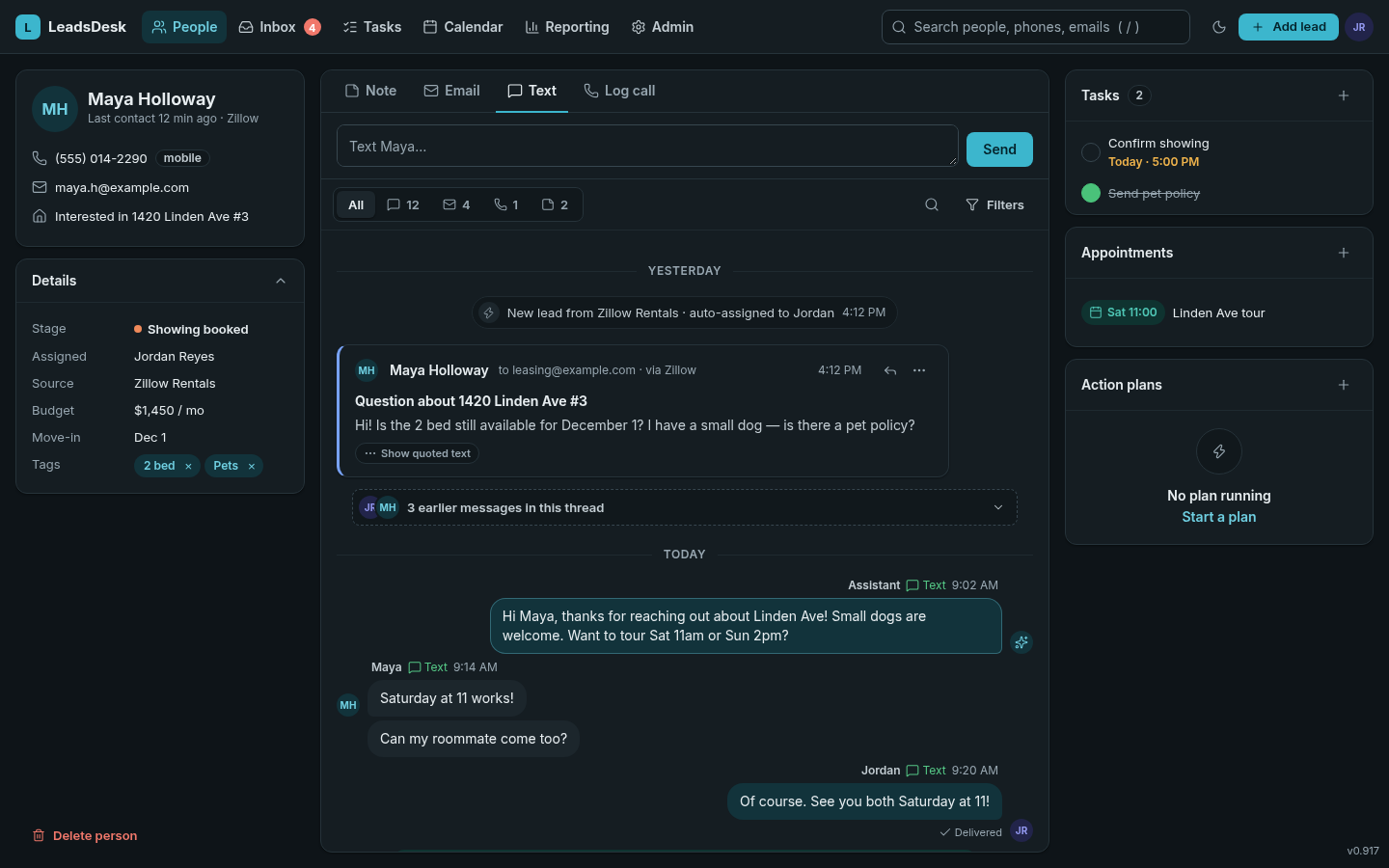Click the Dec 1 move-in value

click(150, 437)
